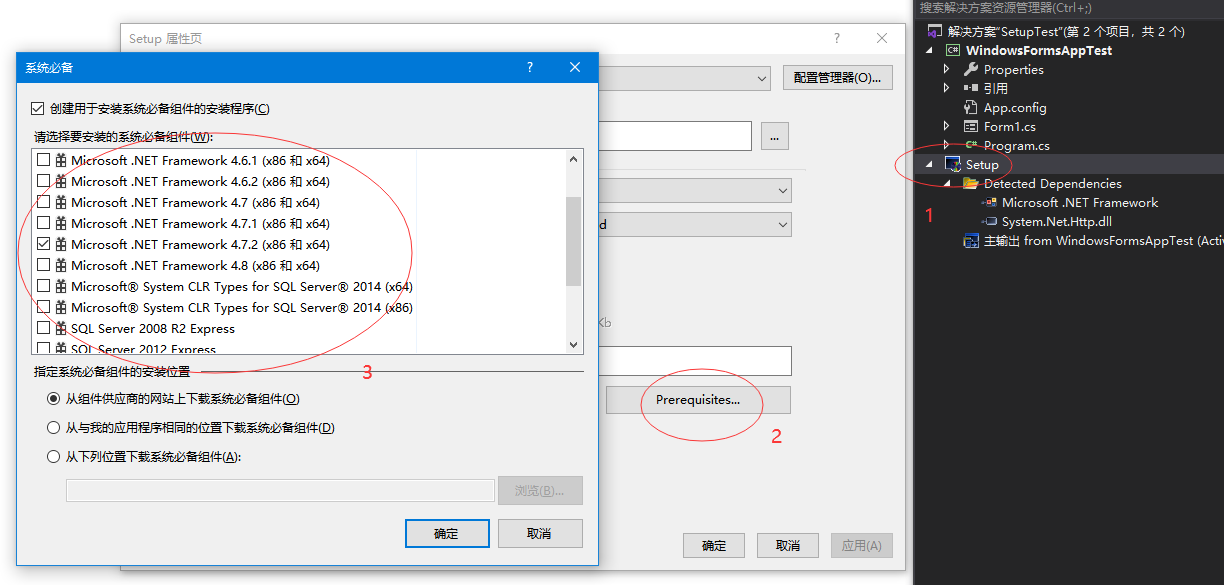Expand the 引用 references node
1224x585 pixels.
pos(947,88)
